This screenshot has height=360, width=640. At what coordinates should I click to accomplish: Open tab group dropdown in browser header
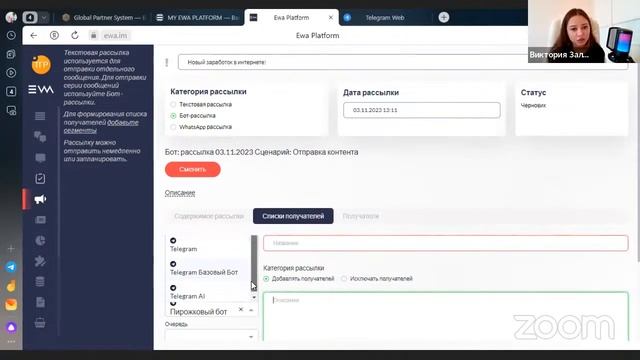tap(44, 18)
